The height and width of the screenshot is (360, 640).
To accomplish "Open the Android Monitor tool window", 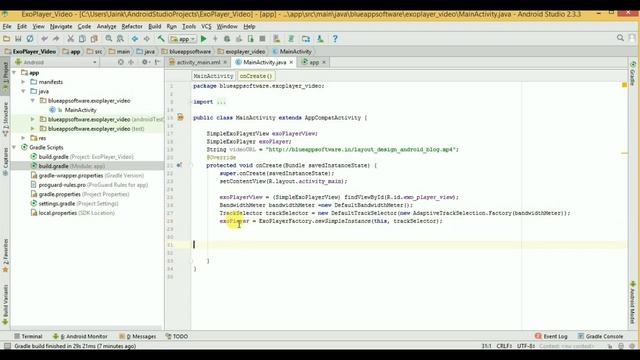I will tap(80, 336).
